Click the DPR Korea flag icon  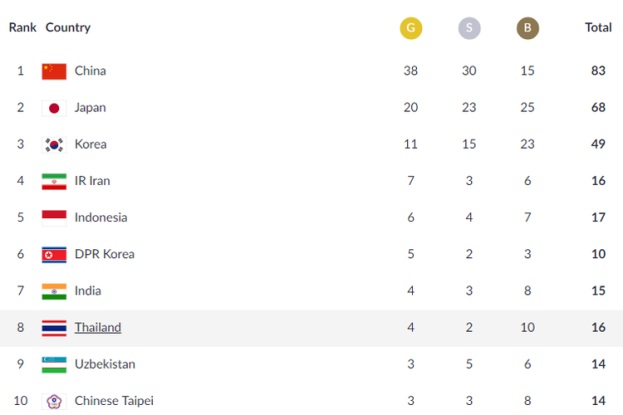(x=54, y=255)
